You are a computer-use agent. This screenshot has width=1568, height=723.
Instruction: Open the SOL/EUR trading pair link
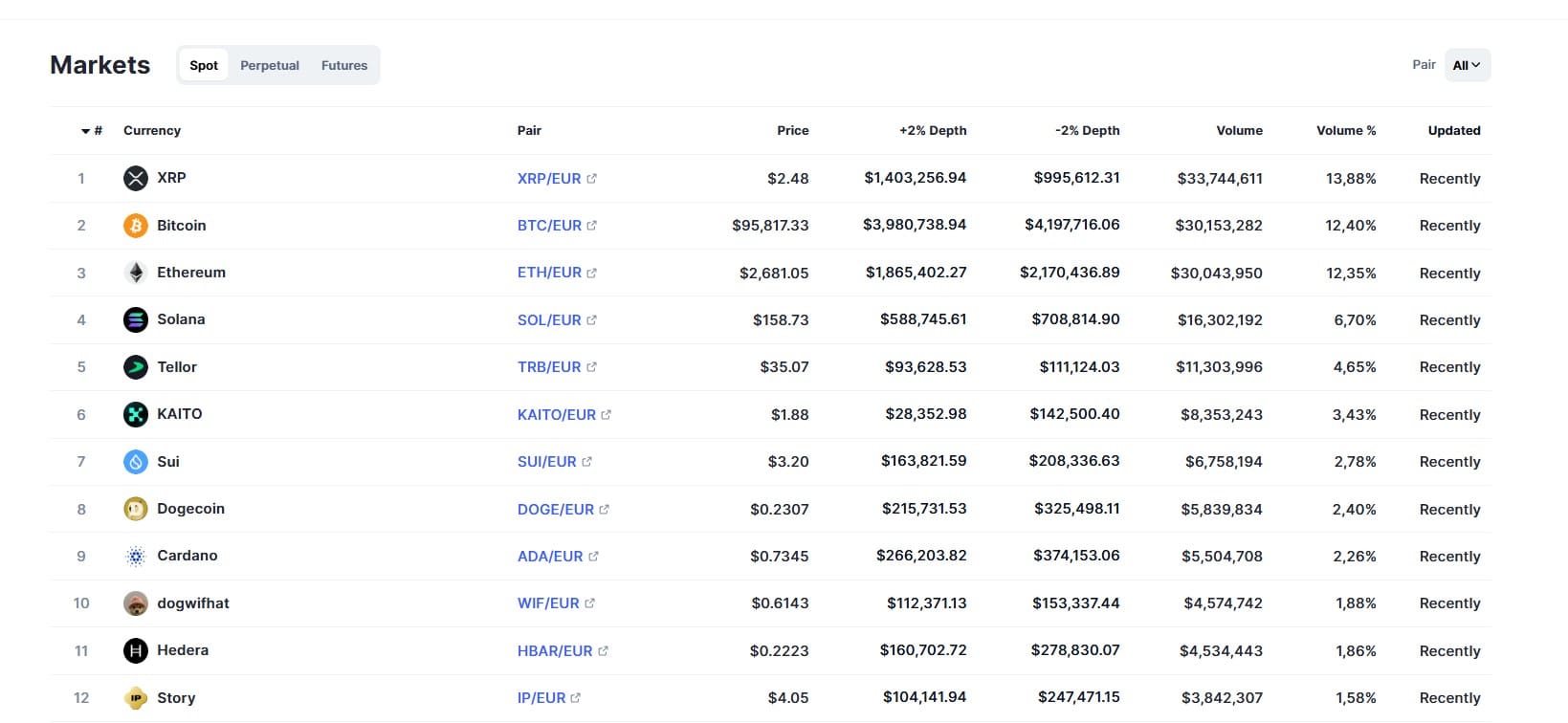point(549,319)
